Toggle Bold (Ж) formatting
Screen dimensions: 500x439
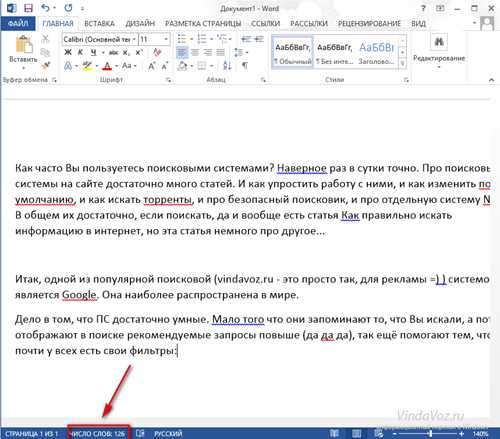coord(68,52)
